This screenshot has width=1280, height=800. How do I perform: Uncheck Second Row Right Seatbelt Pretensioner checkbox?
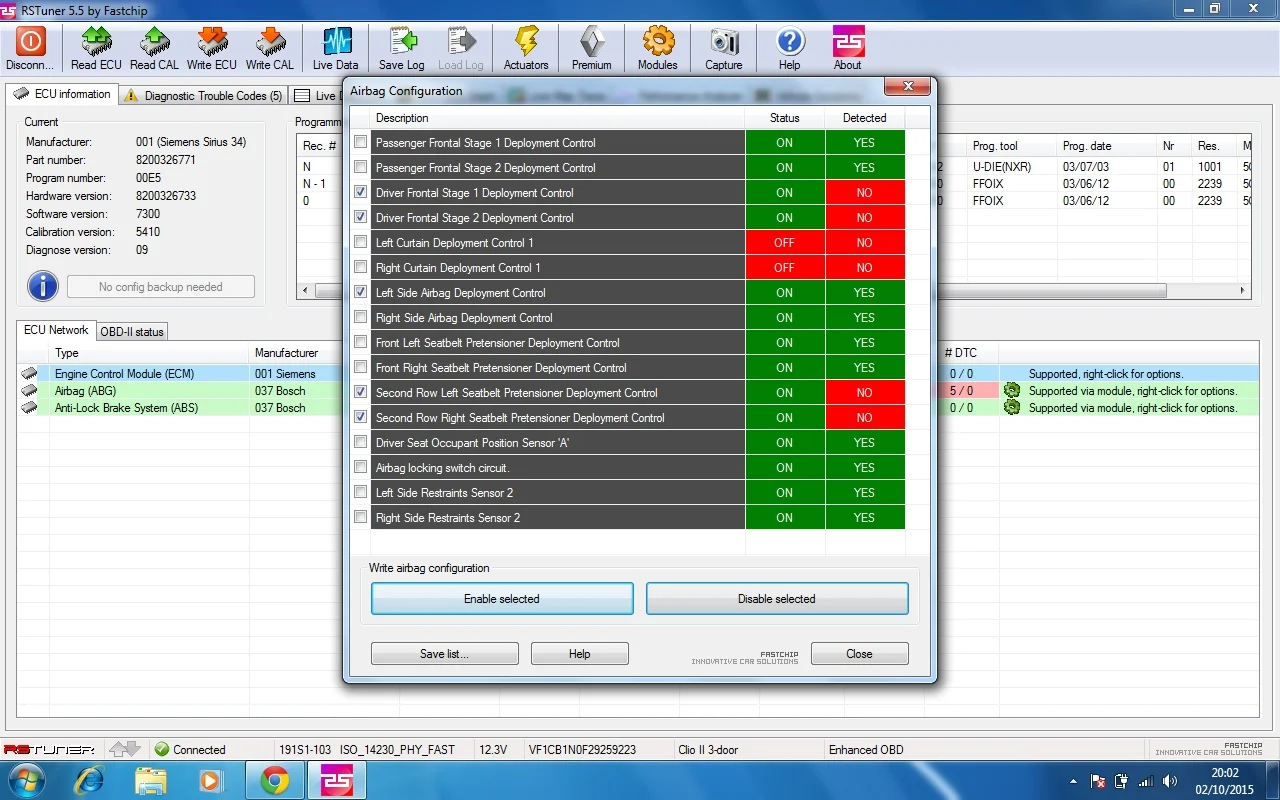point(360,417)
